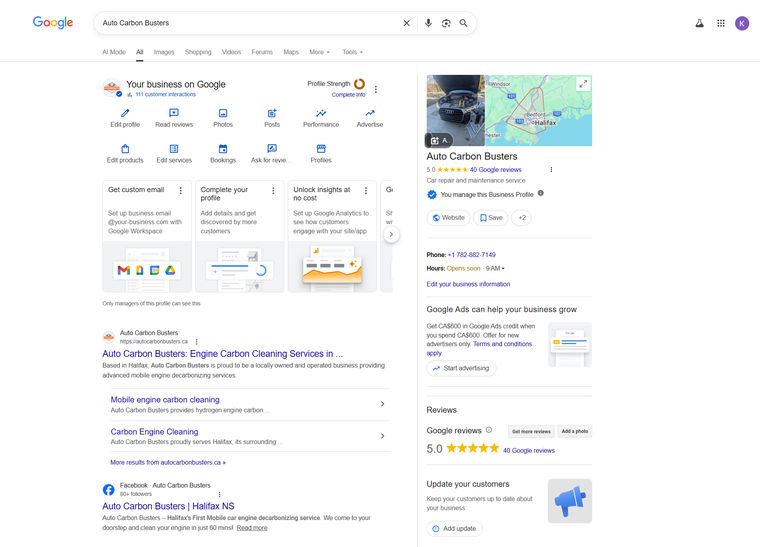This screenshot has height=547, width=760.
Task: Open Auto Carbon Busters | Halifax NS result
Action: (x=168, y=506)
